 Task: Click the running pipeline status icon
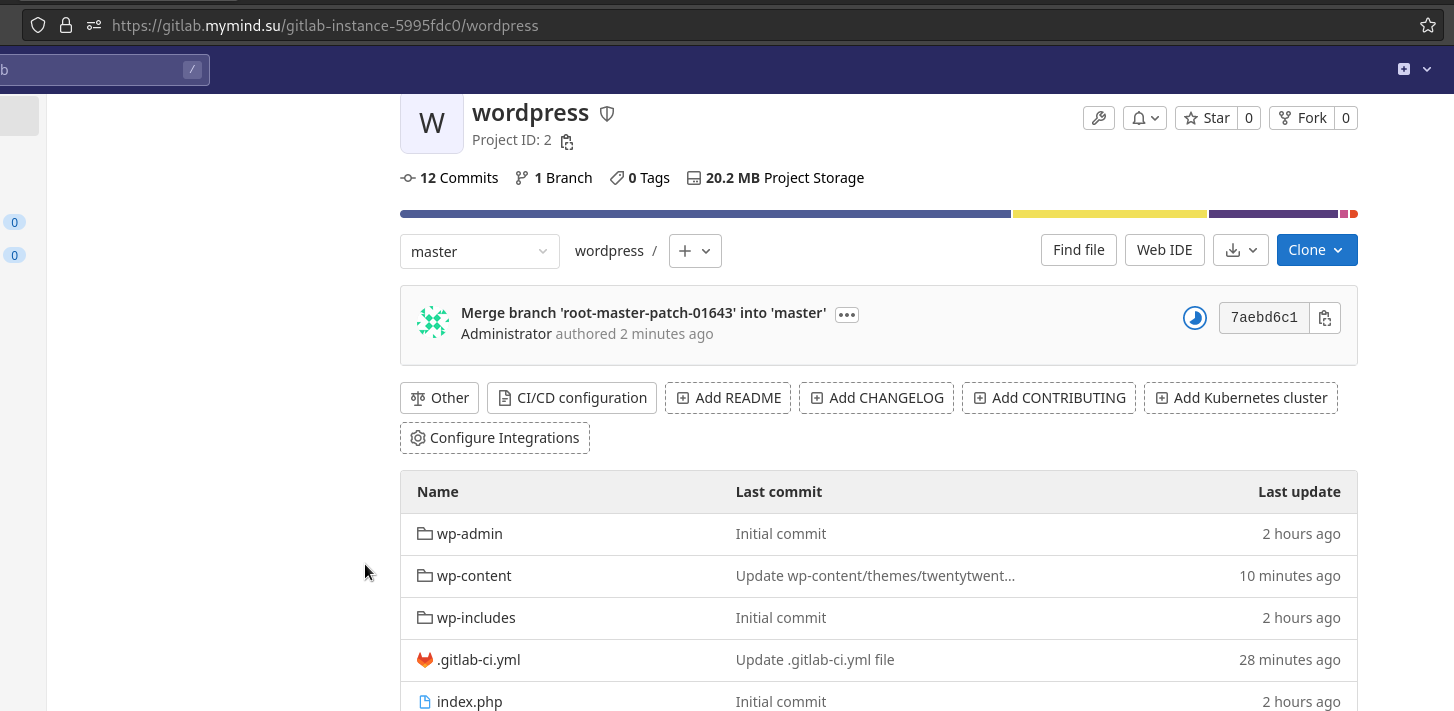[x=1195, y=318]
